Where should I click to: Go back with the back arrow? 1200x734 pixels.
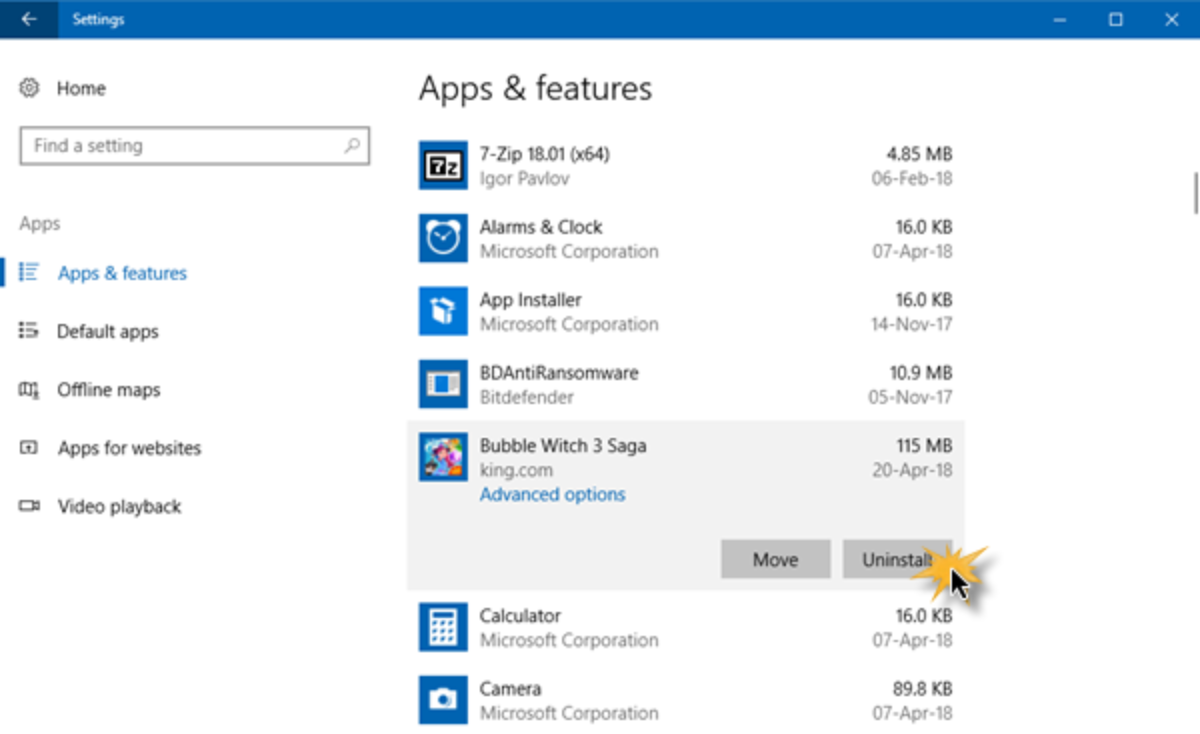29,19
